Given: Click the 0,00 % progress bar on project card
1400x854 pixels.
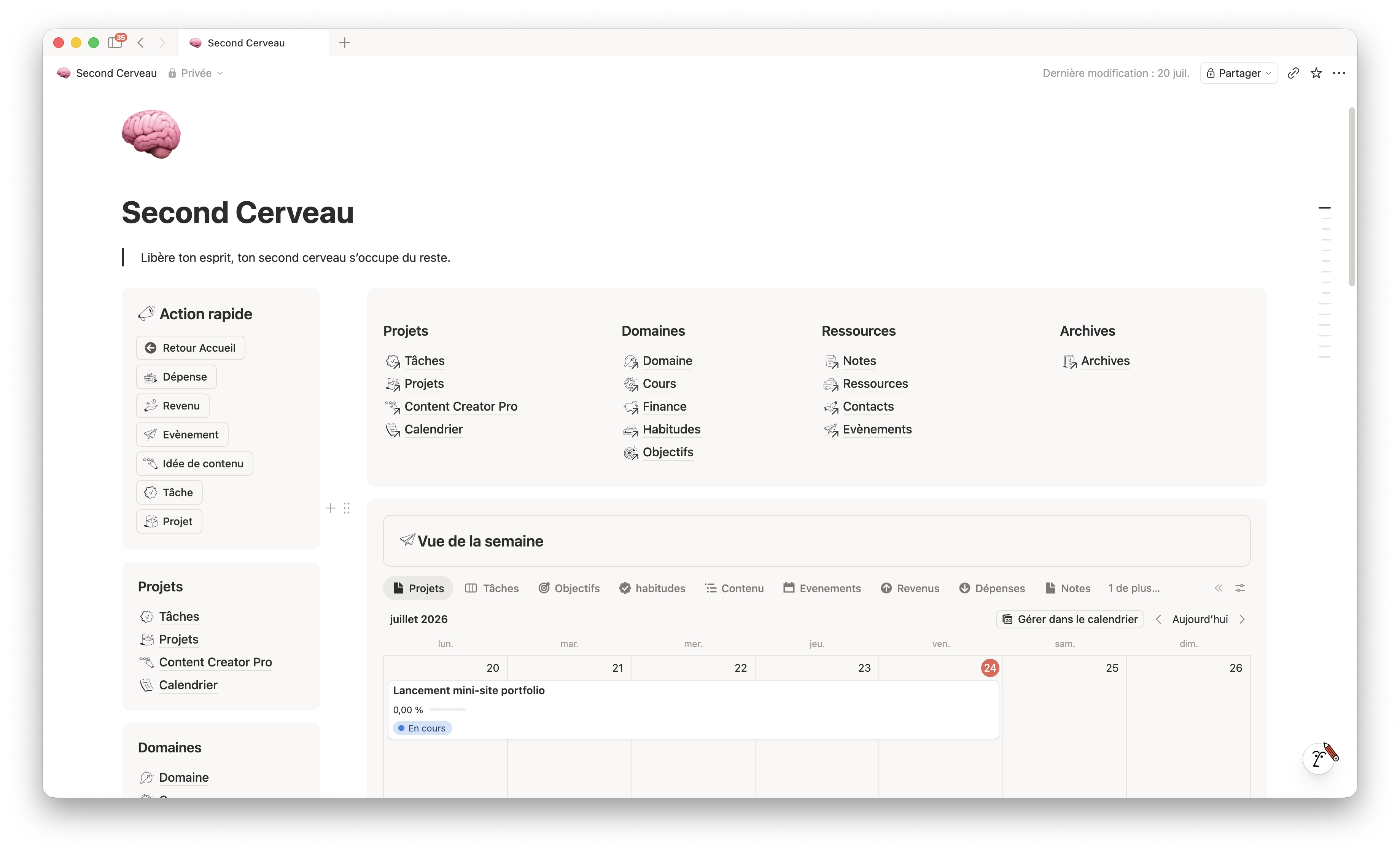Looking at the screenshot, I should coord(448,710).
